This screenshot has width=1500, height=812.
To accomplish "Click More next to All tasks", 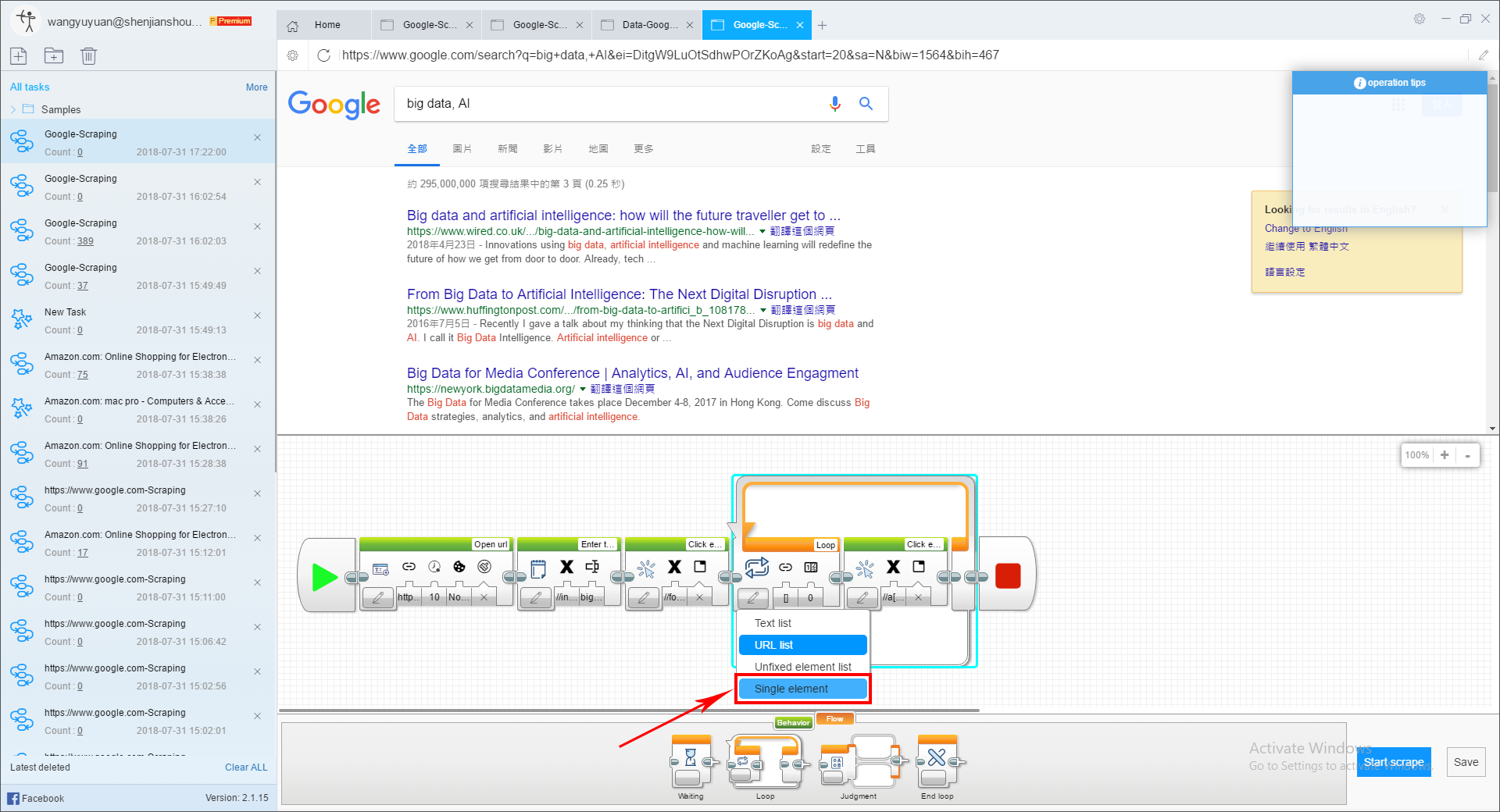I will click(x=256, y=87).
